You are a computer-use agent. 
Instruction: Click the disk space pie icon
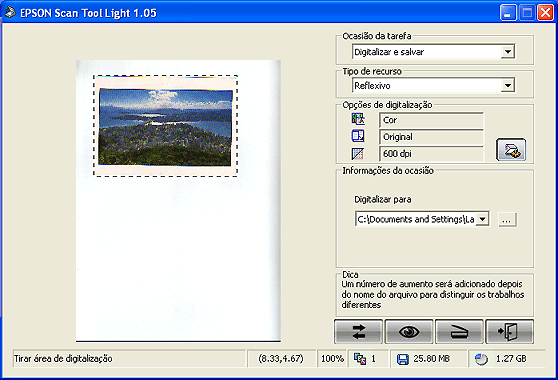pos(481,359)
